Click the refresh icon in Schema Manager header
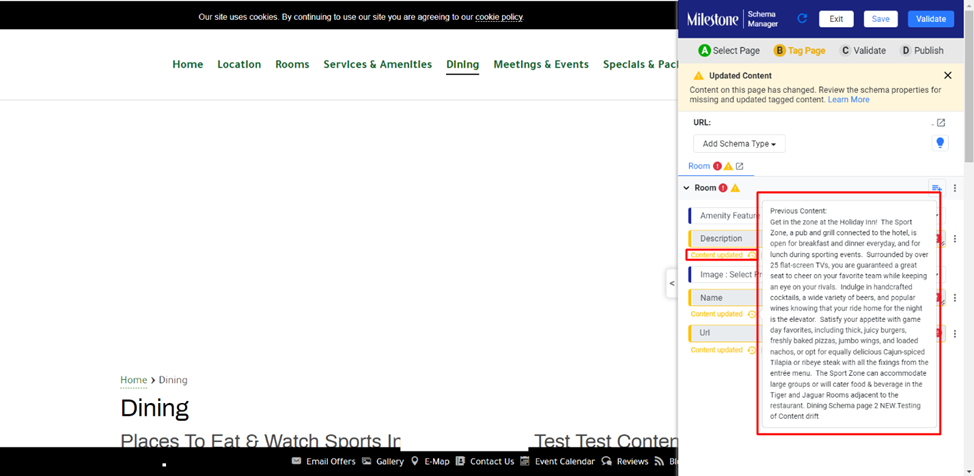The image size is (974, 476). 802,19
